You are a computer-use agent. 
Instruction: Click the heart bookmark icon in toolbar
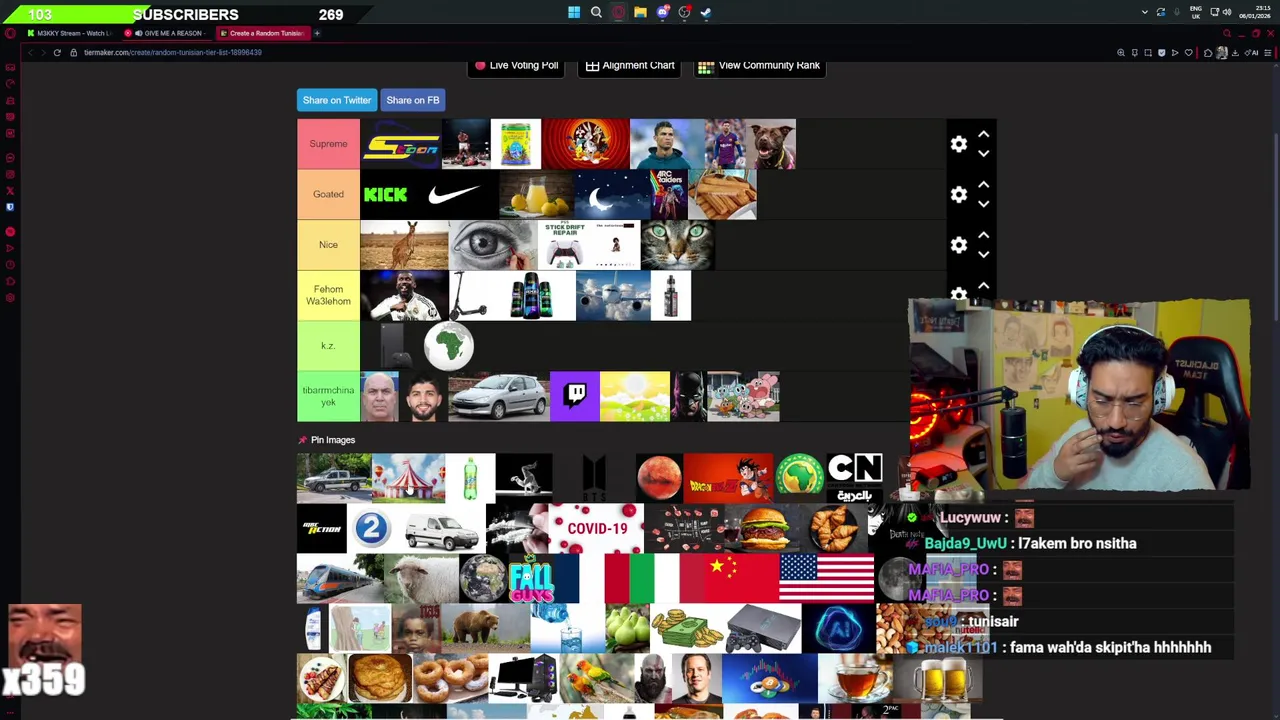1189,52
